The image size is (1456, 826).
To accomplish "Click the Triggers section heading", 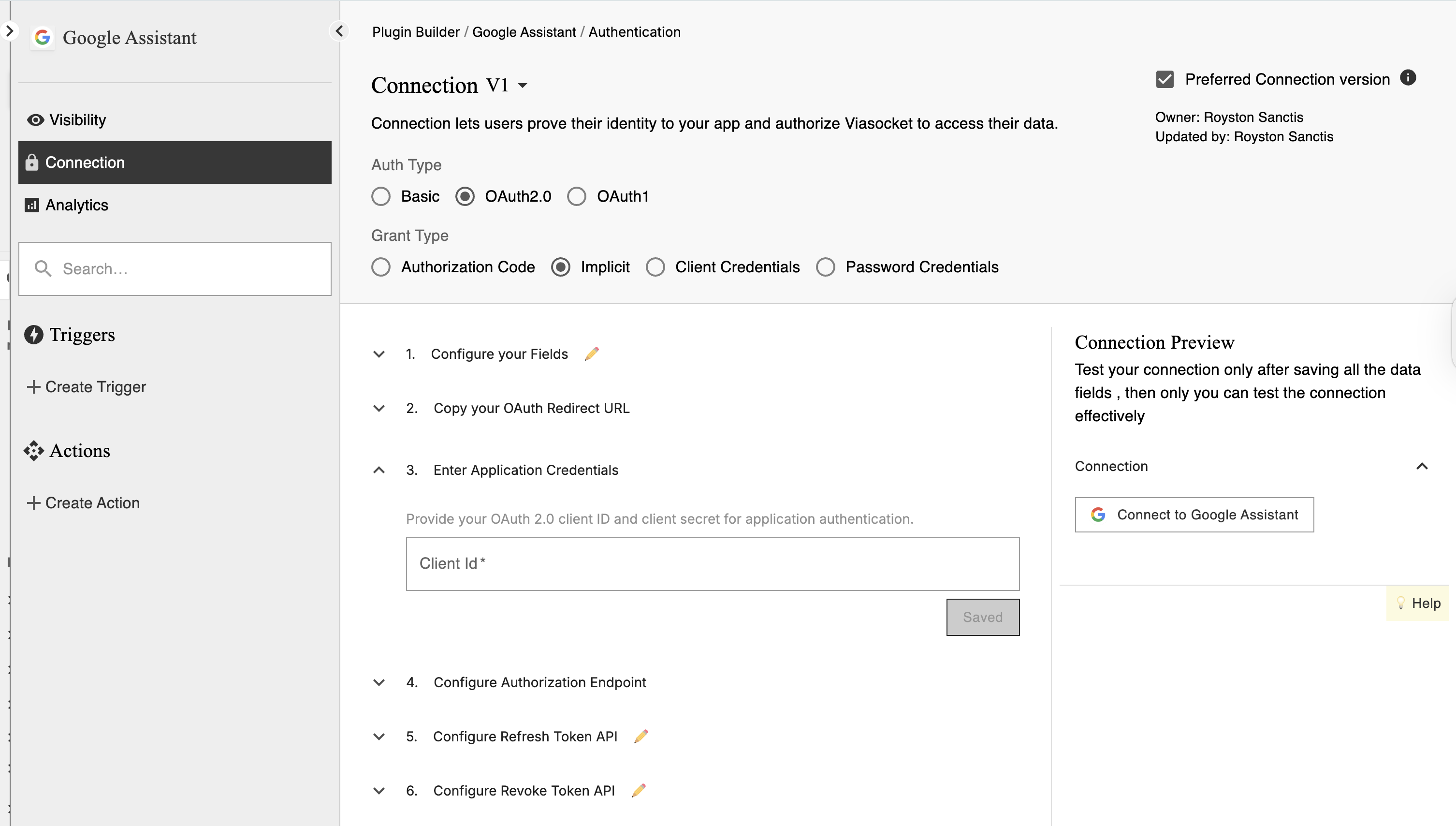I will coord(82,335).
